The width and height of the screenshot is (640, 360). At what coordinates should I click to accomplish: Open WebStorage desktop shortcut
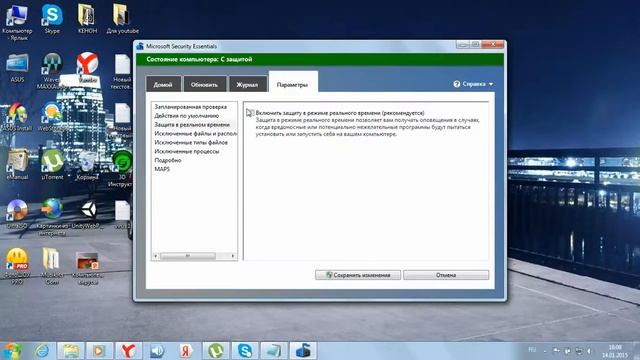[52, 116]
